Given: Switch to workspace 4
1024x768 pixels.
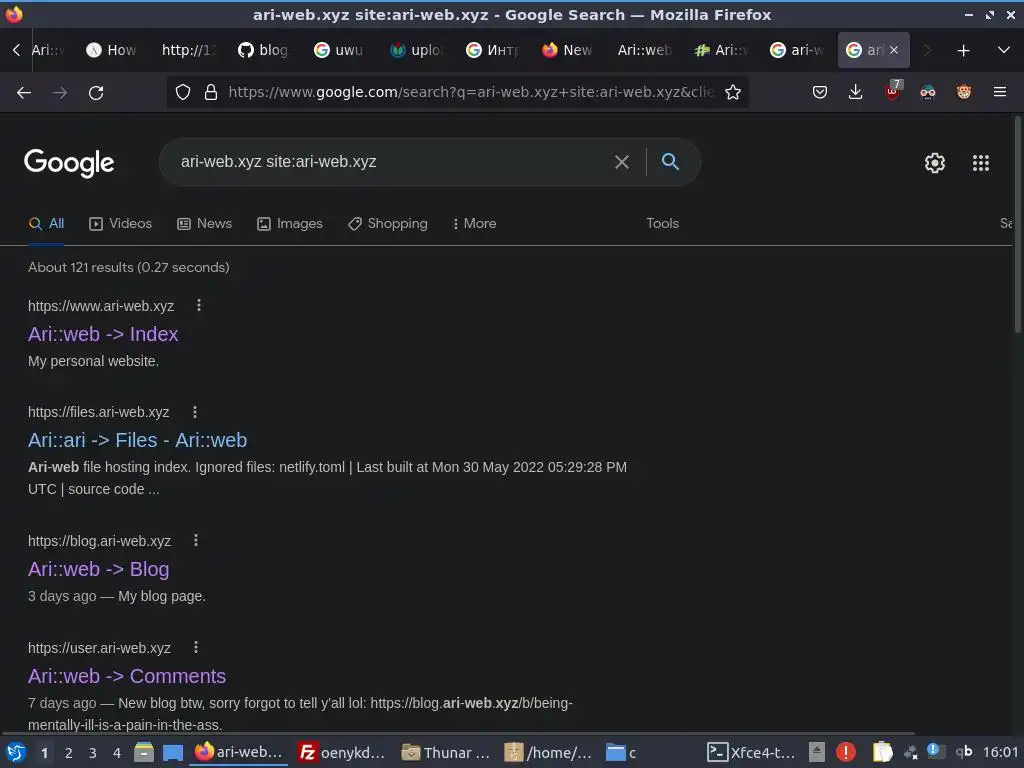Looking at the screenshot, I should [x=117, y=753].
